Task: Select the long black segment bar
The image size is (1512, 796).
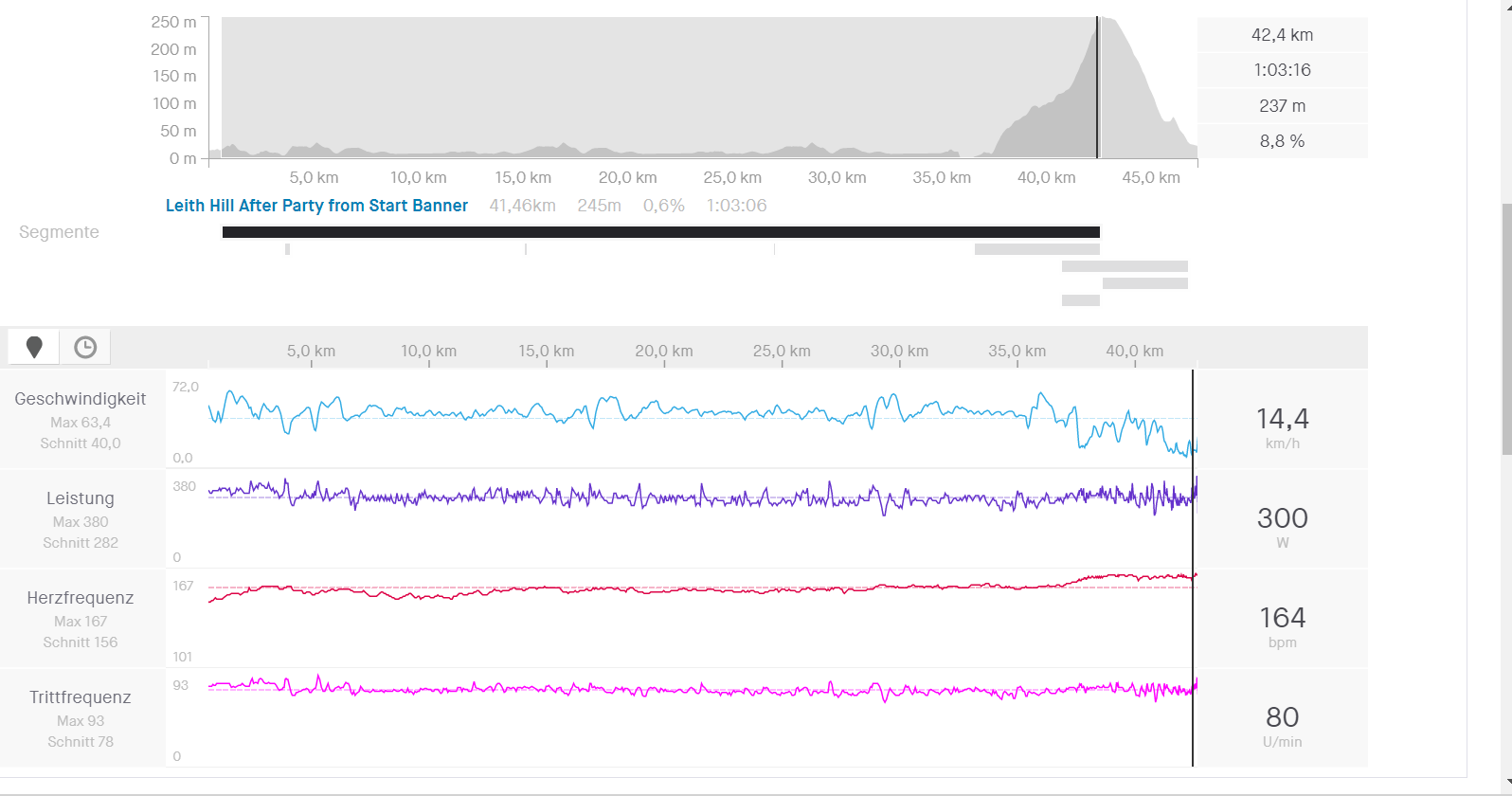Action: (660, 232)
